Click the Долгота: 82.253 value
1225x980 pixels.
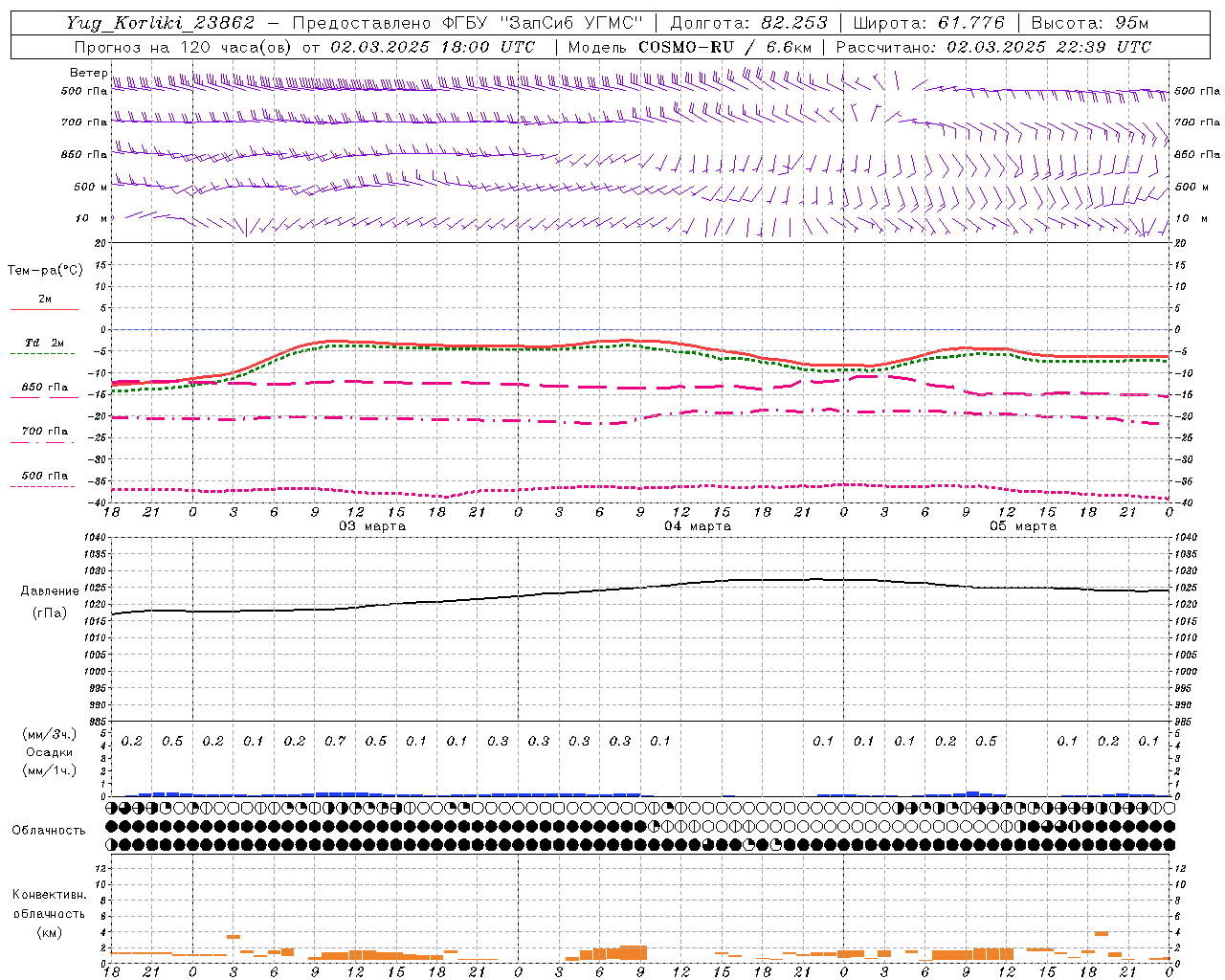pos(749,23)
